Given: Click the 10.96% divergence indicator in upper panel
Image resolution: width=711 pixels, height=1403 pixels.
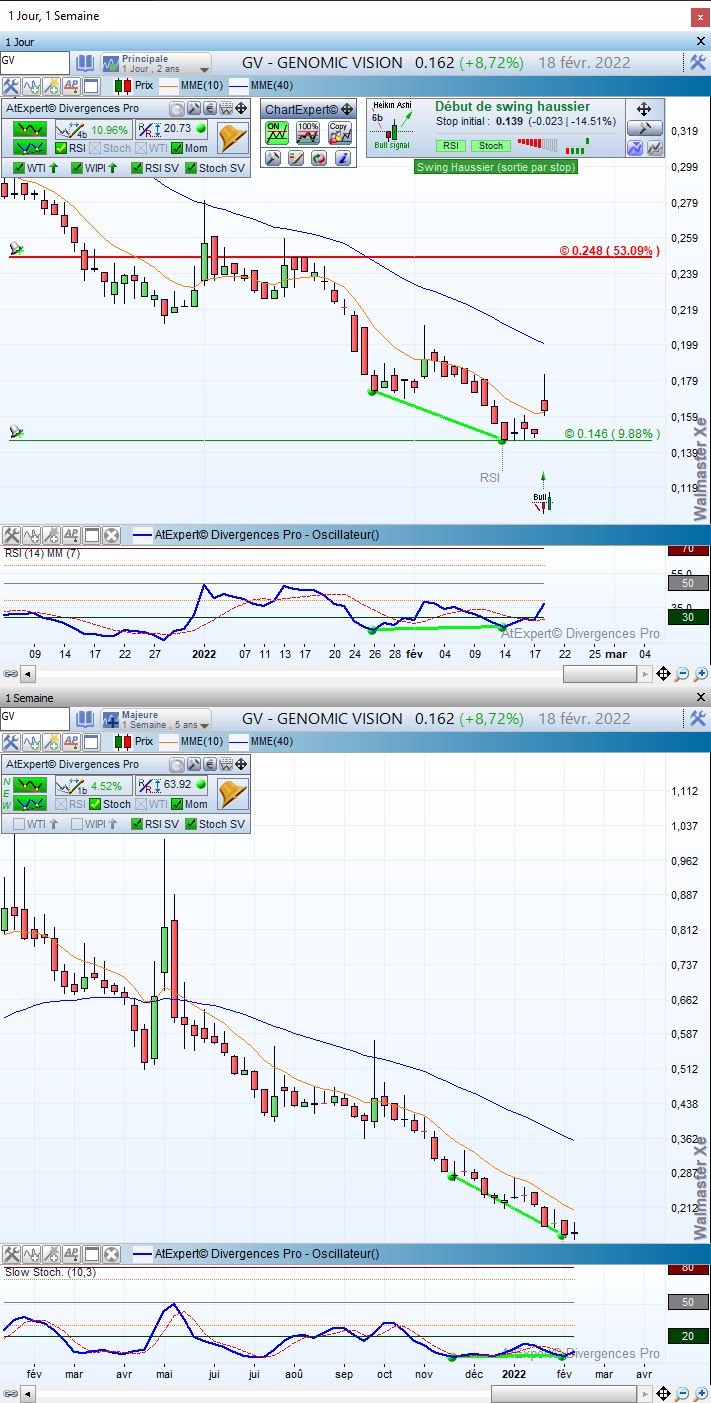Looking at the screenshot, I should coord(93,130).
